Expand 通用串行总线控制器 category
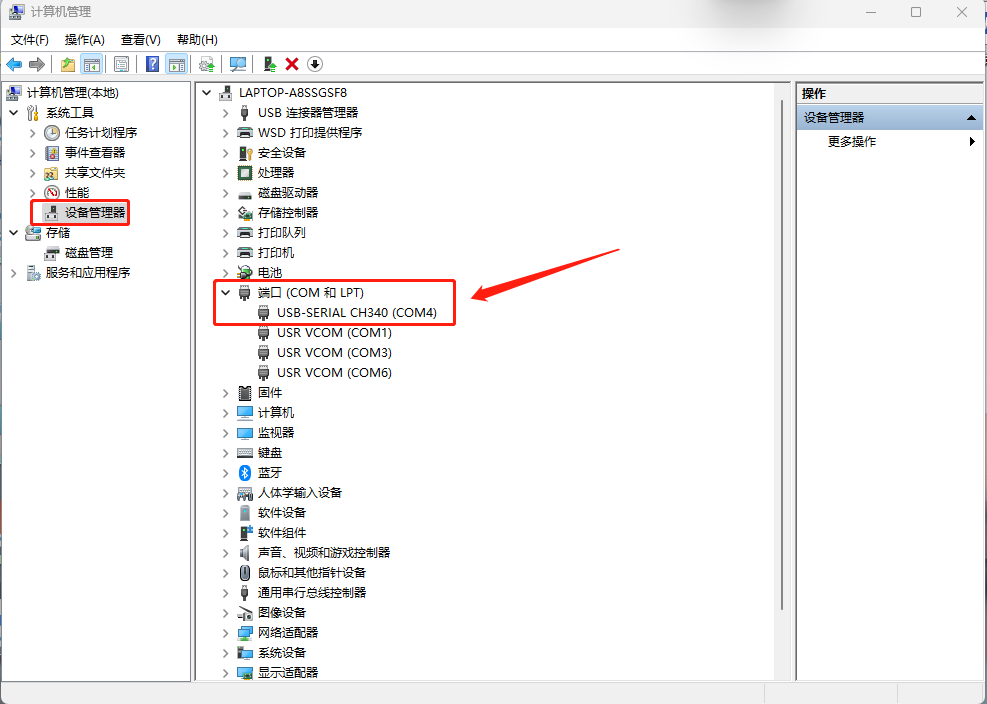Viewport: 987px width, 704px height. coord(225,593)
